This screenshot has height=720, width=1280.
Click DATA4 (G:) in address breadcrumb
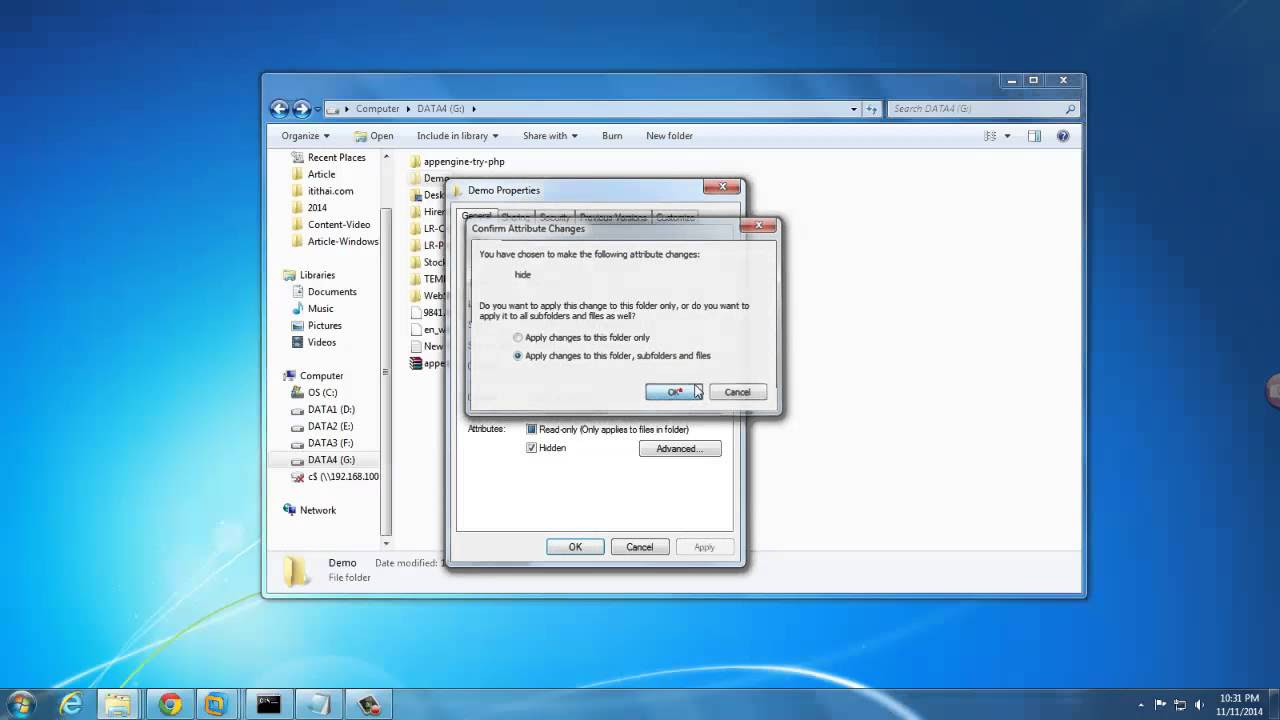tap(441, 109)
